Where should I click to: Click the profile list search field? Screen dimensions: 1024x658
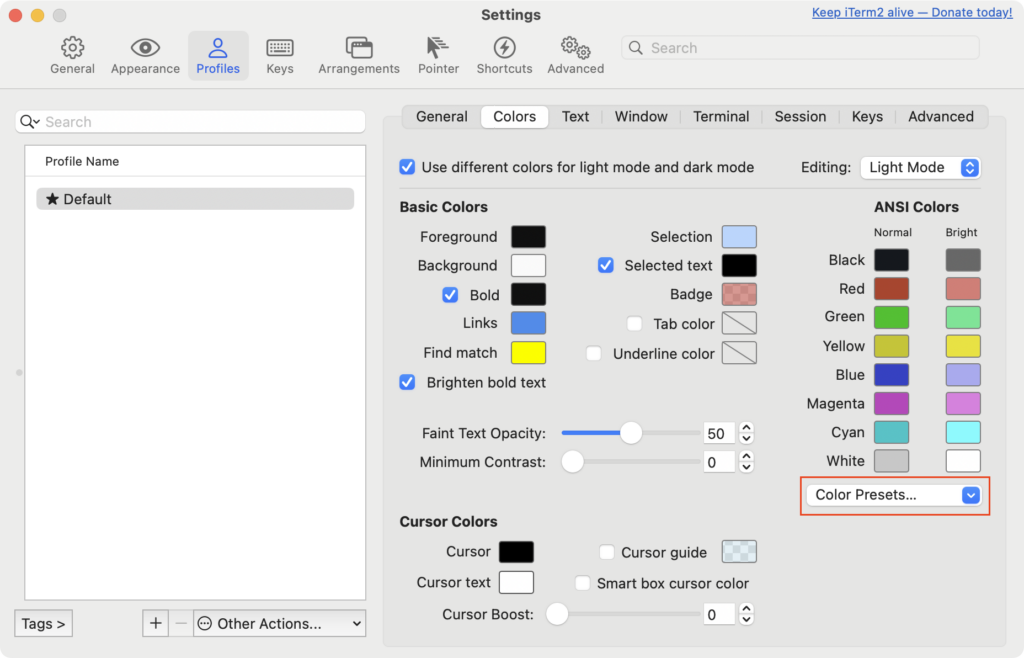point(190,121)
